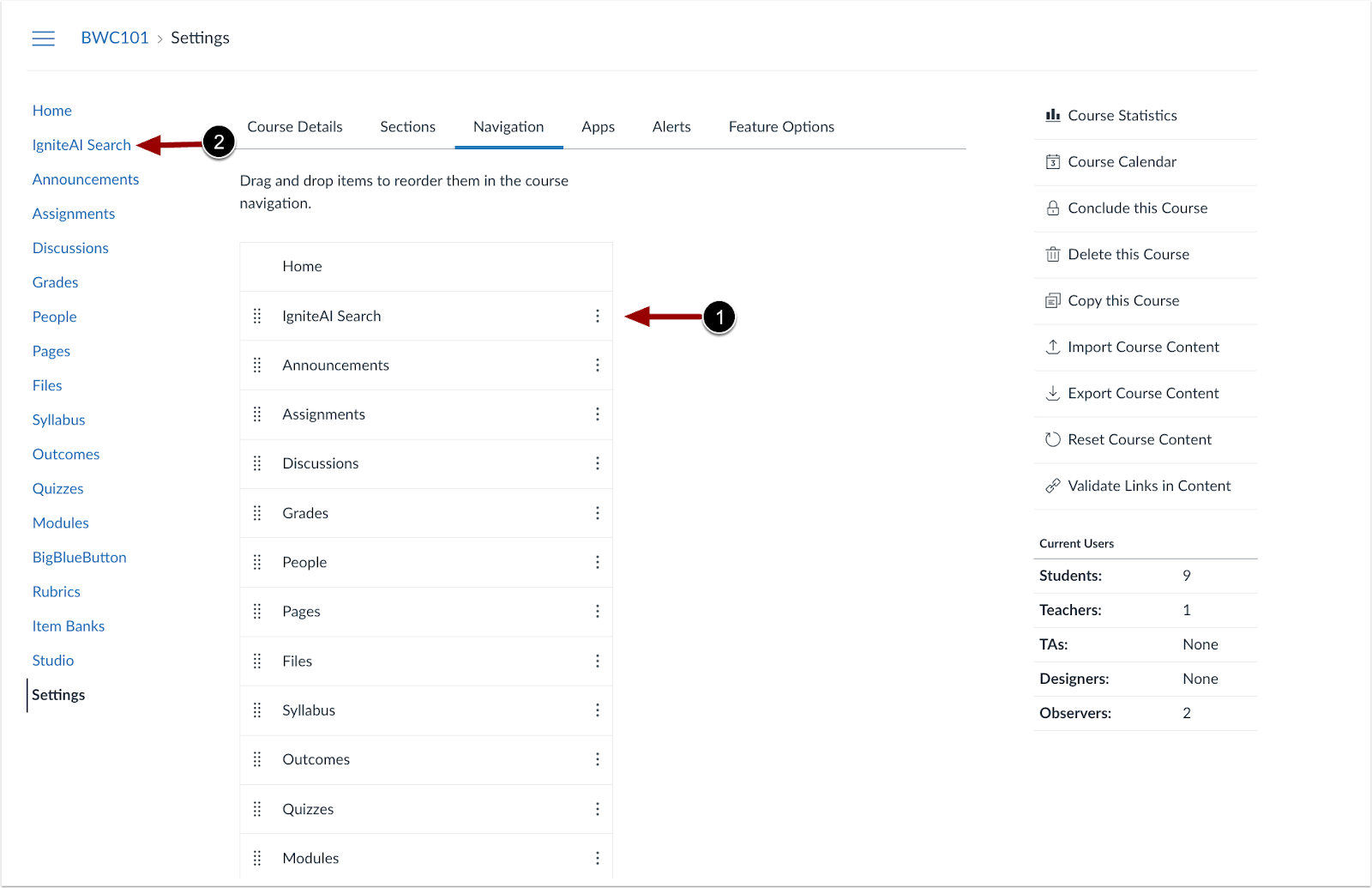Expand options menu on Grades row
Image resolution: width=1372 pixels, height=888 pixels.
click(x=598, y=512)
